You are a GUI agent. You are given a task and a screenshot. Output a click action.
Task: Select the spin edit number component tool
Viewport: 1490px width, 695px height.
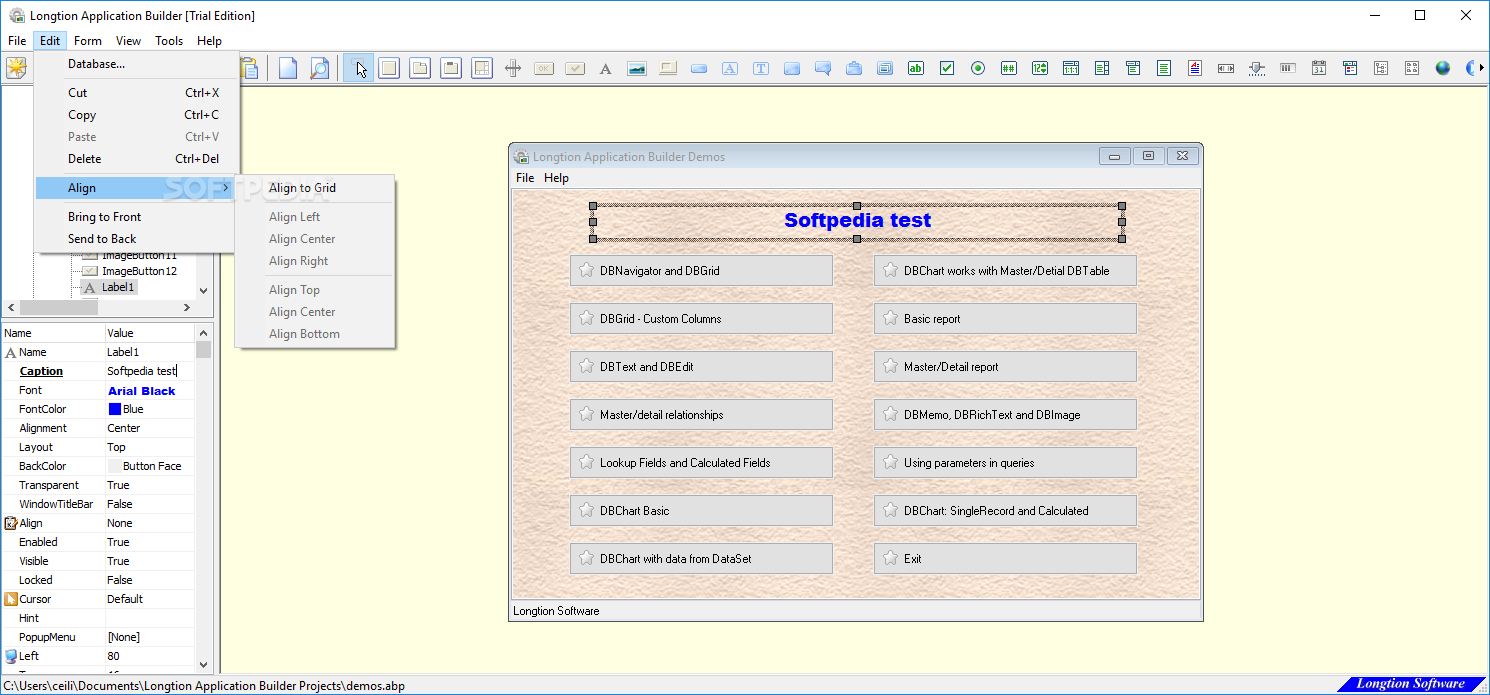tap(1040, 68)
